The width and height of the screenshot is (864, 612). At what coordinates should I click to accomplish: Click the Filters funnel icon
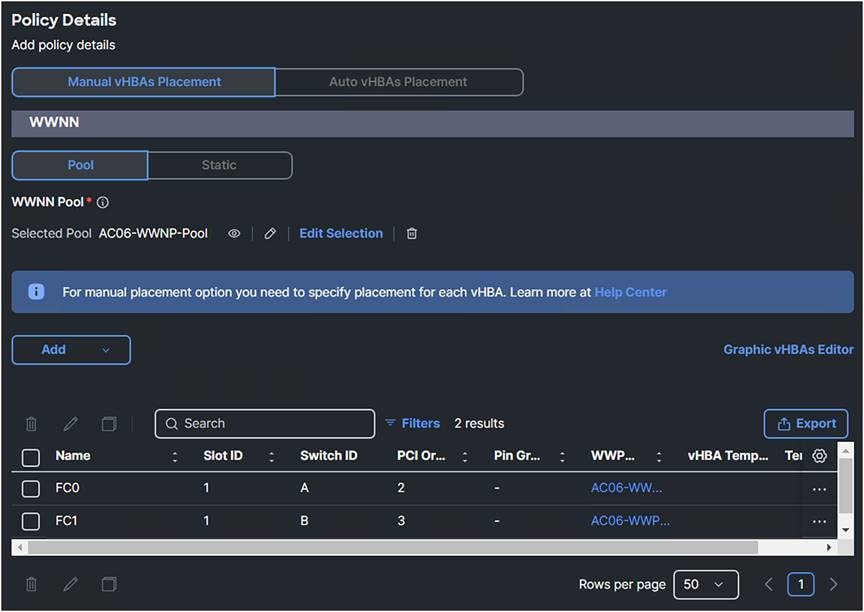click(391, 423)
